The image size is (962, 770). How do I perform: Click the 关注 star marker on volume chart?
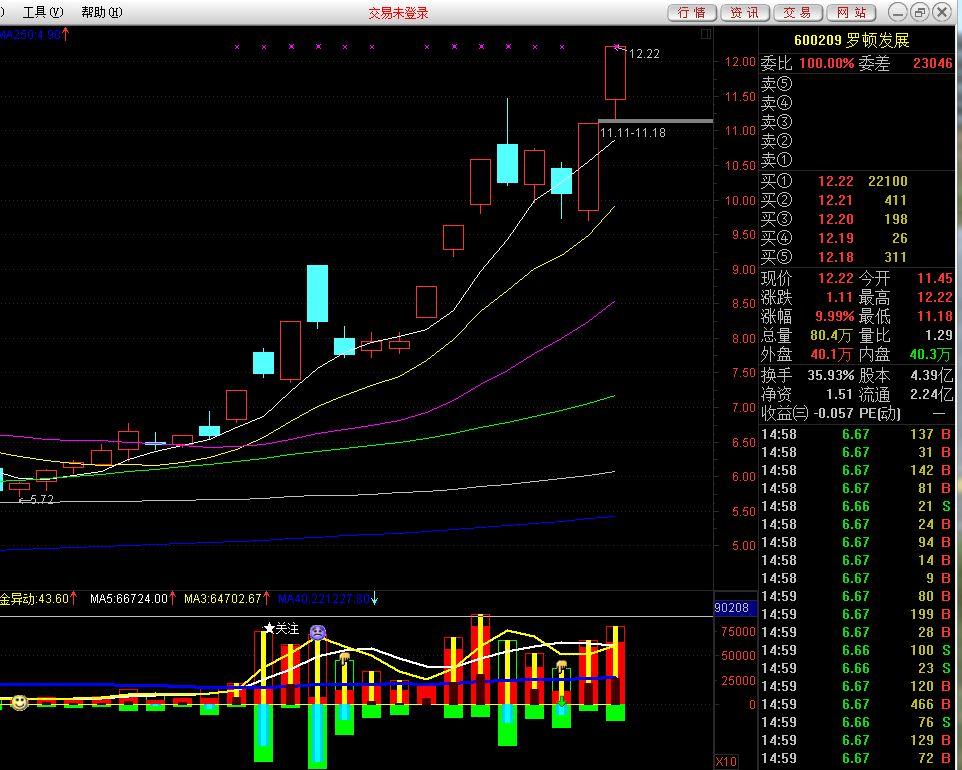pyautogui.click(x=281, y=629)
